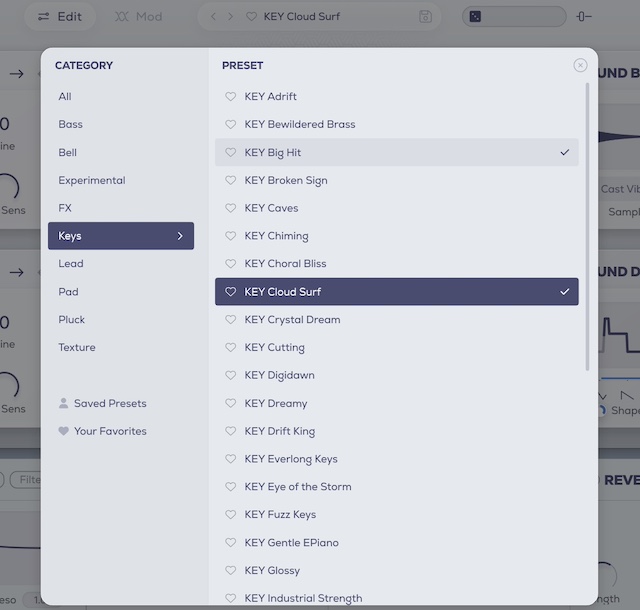Load the KEY Eye of the Storm preset
This screenshot has width=640, height=610.
coord(297,487)
